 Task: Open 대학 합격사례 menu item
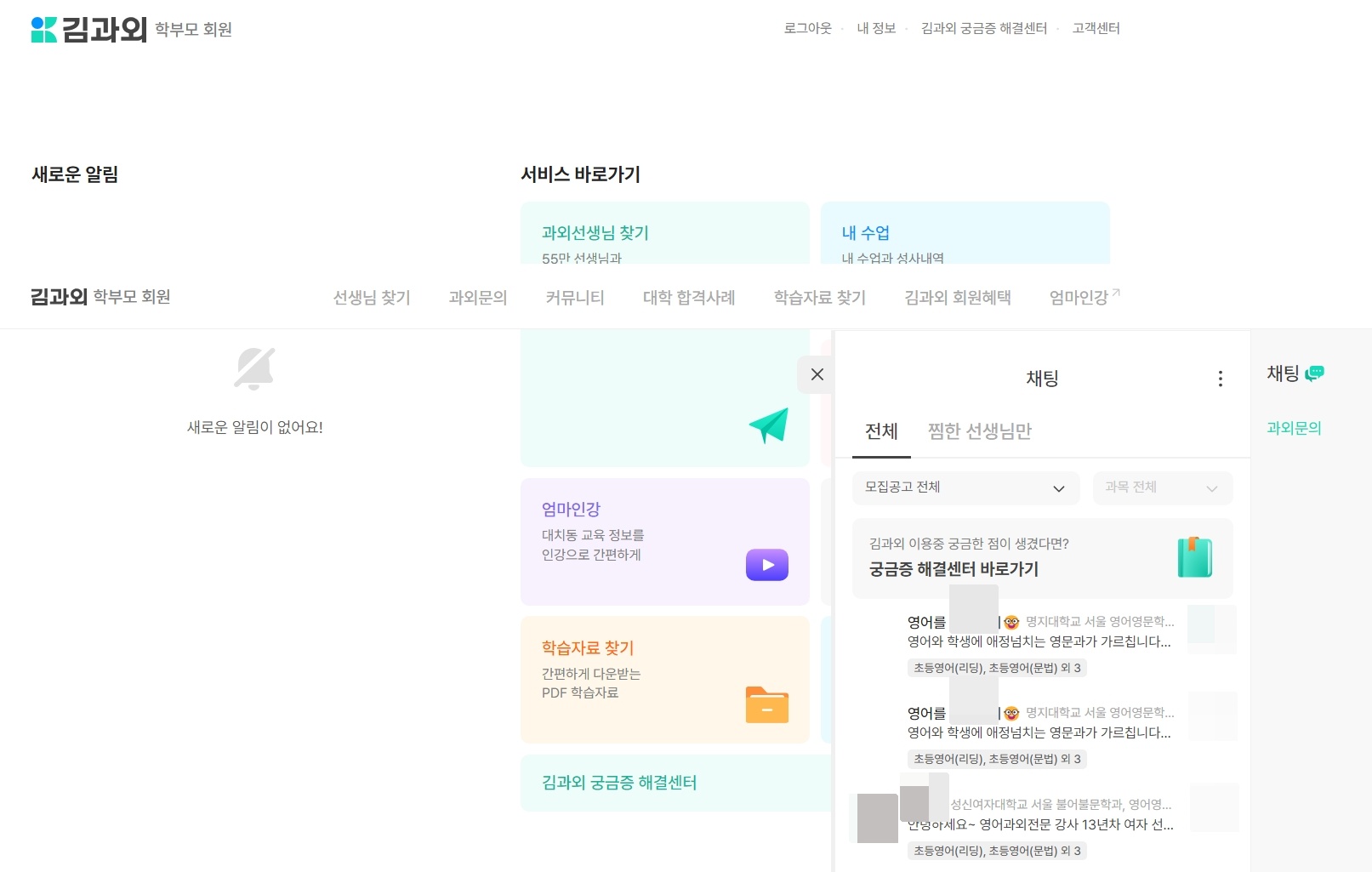689,298
